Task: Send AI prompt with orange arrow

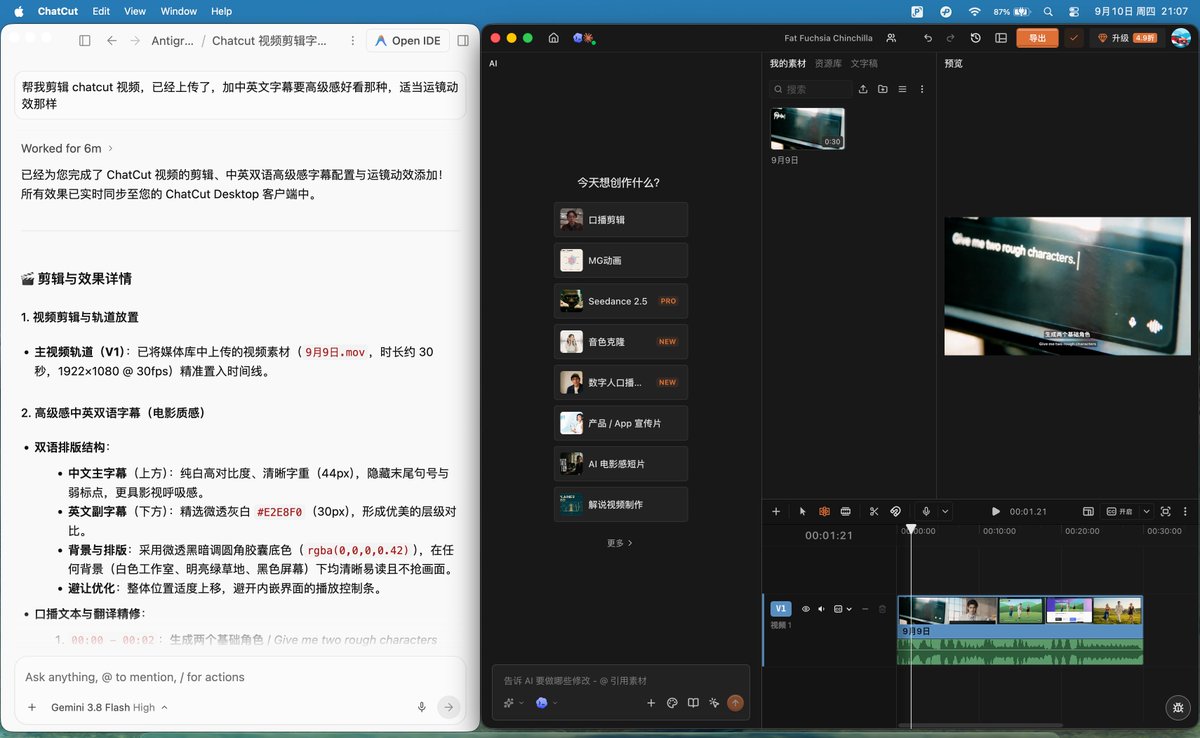Action: click(x=735, y=703)
